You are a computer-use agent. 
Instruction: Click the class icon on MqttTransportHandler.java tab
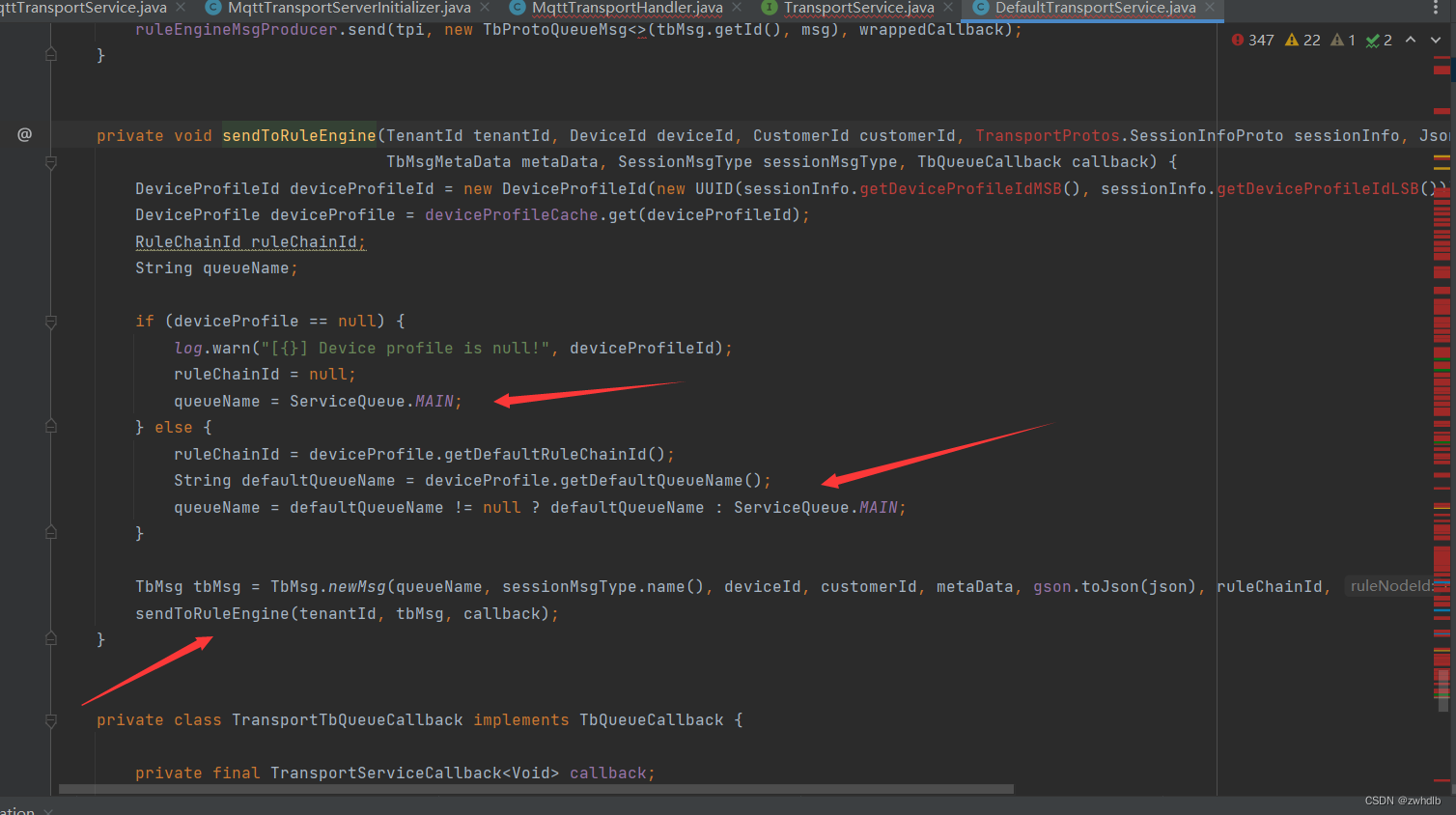click(x=518, y=8)
